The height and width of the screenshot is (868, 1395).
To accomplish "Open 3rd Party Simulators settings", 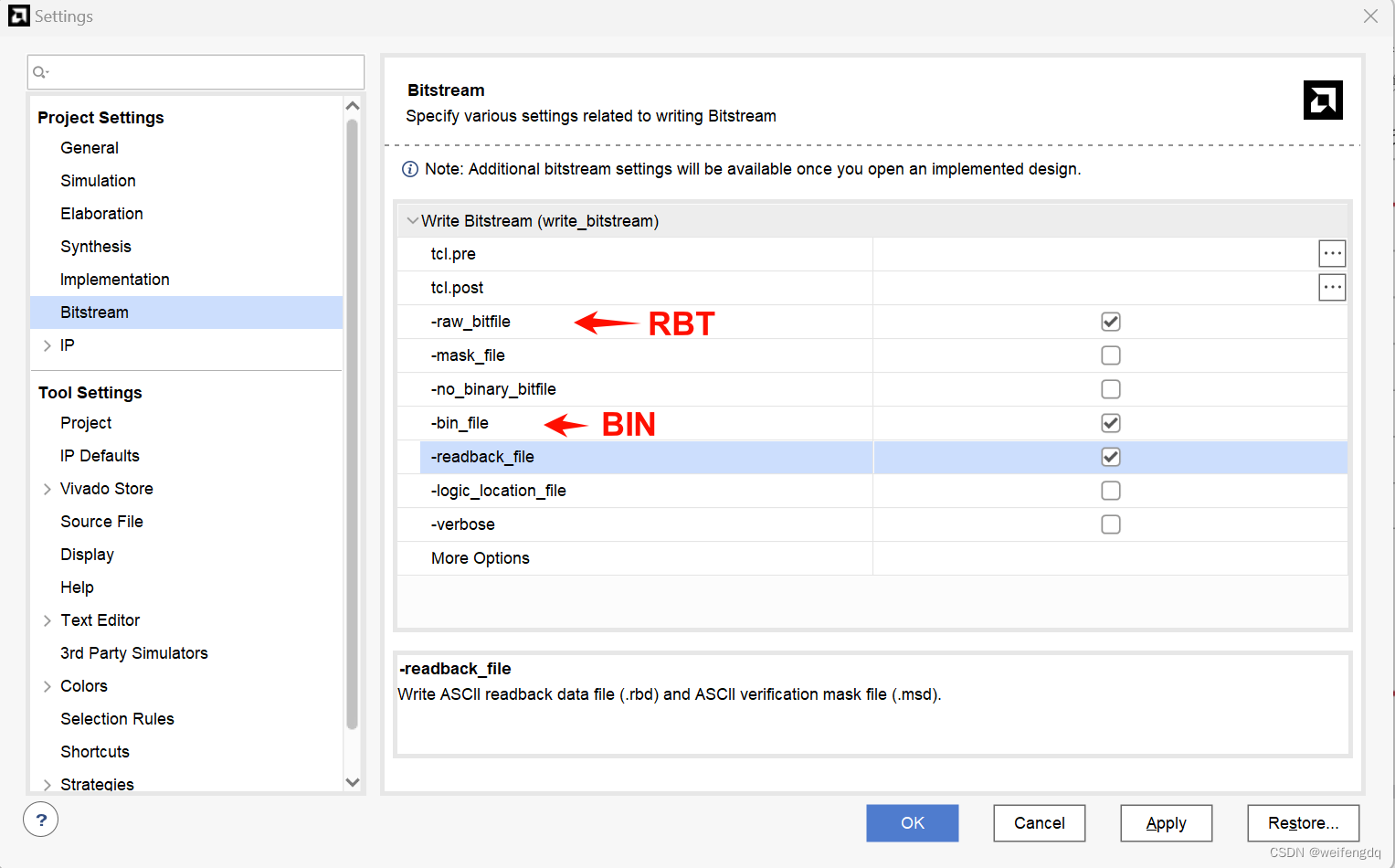I will click(134, 653).
